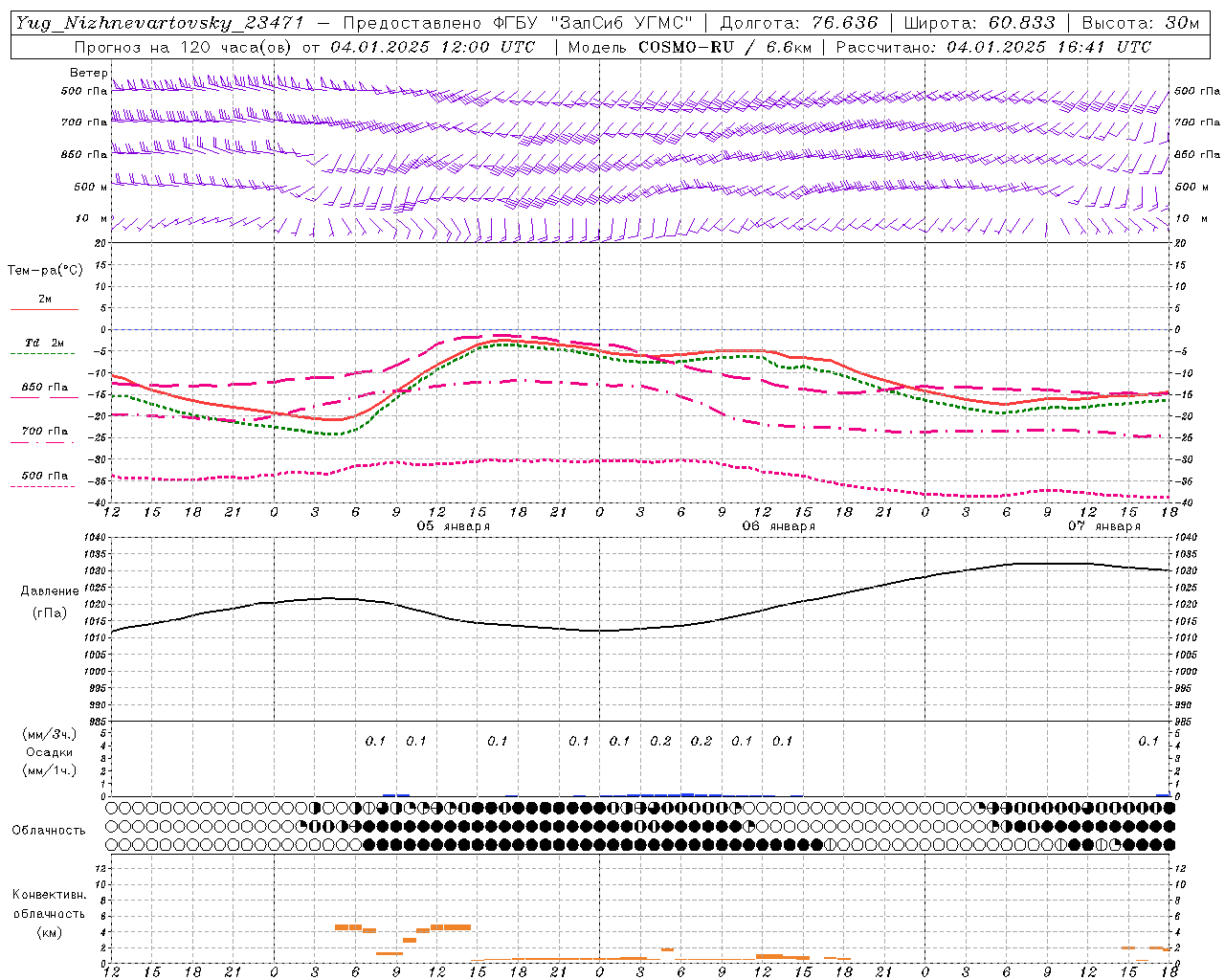Screen dimensions: 1225x980
Task: Click the Тем-ра(°C) panel label
Action: (45, 271)
